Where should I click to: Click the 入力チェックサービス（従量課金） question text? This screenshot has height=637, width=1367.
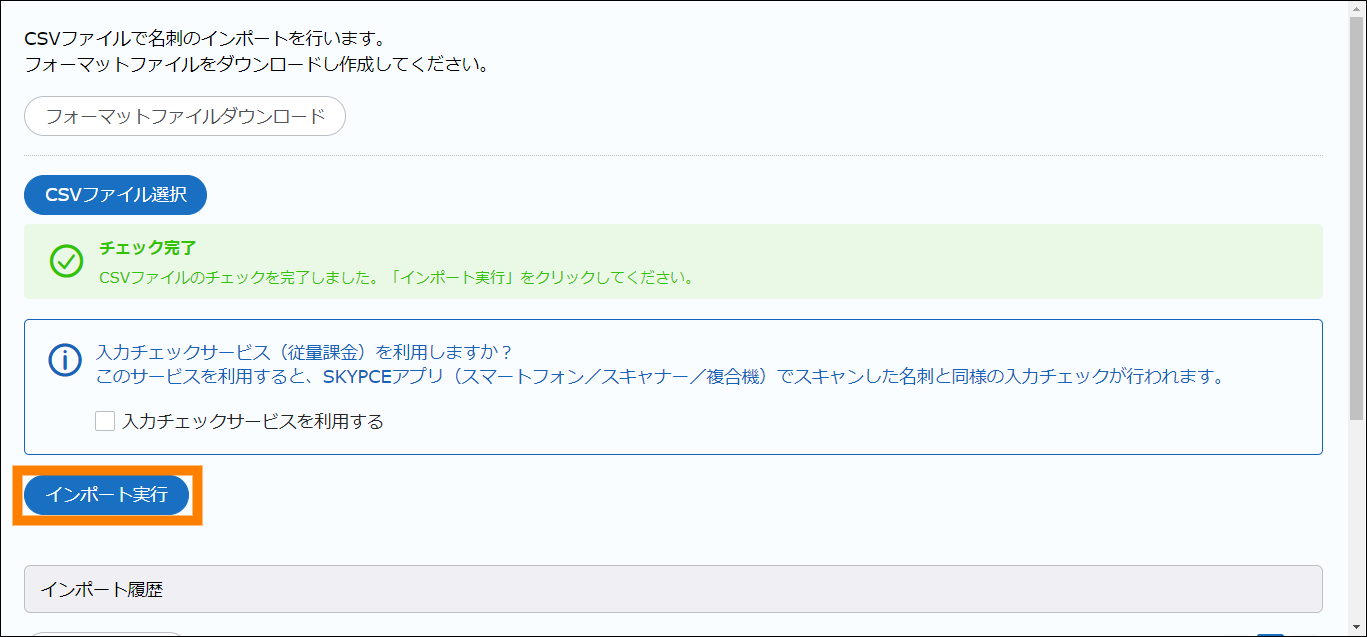(304, 353)
